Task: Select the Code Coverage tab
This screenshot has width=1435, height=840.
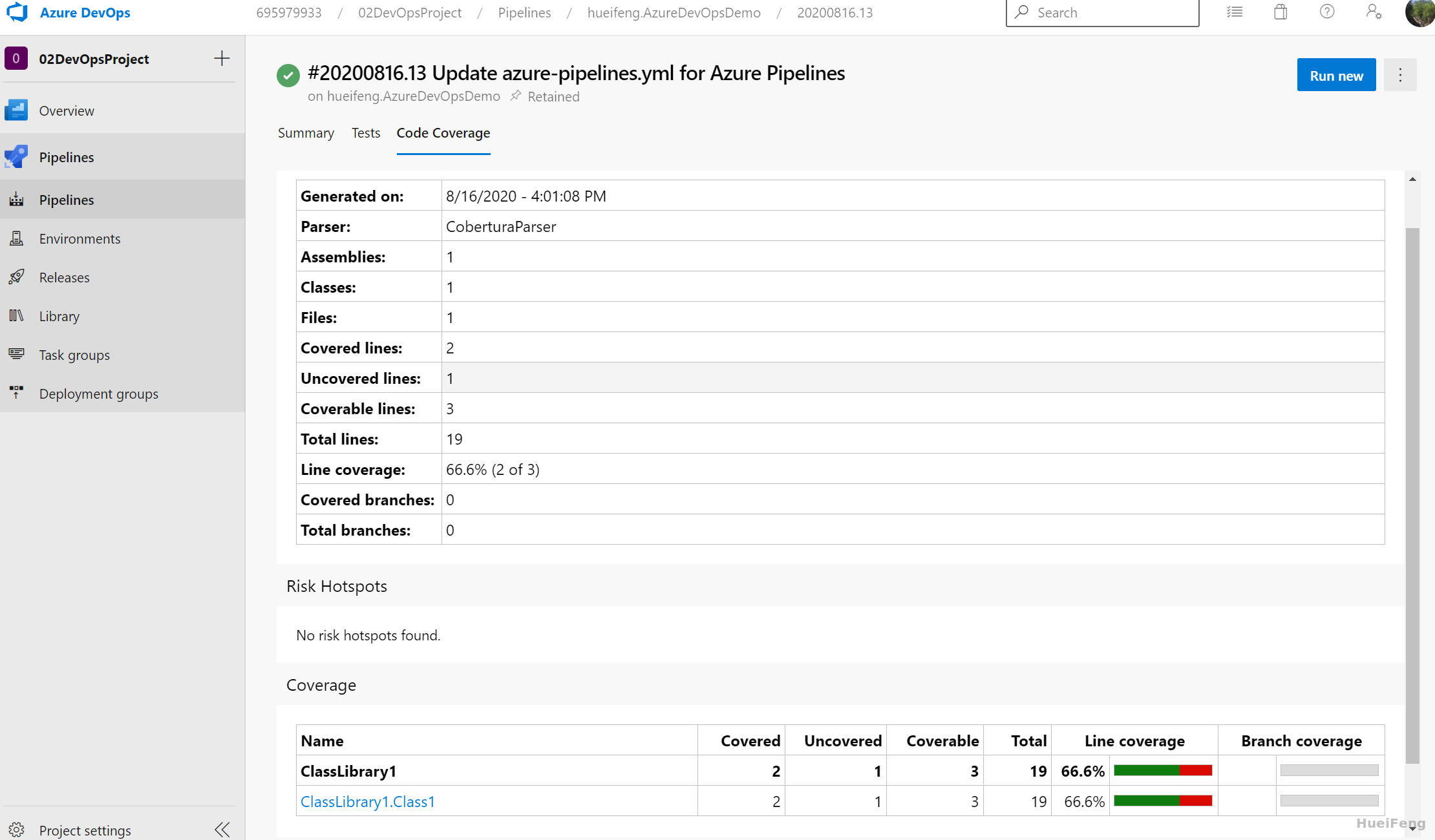Action: 443,132
